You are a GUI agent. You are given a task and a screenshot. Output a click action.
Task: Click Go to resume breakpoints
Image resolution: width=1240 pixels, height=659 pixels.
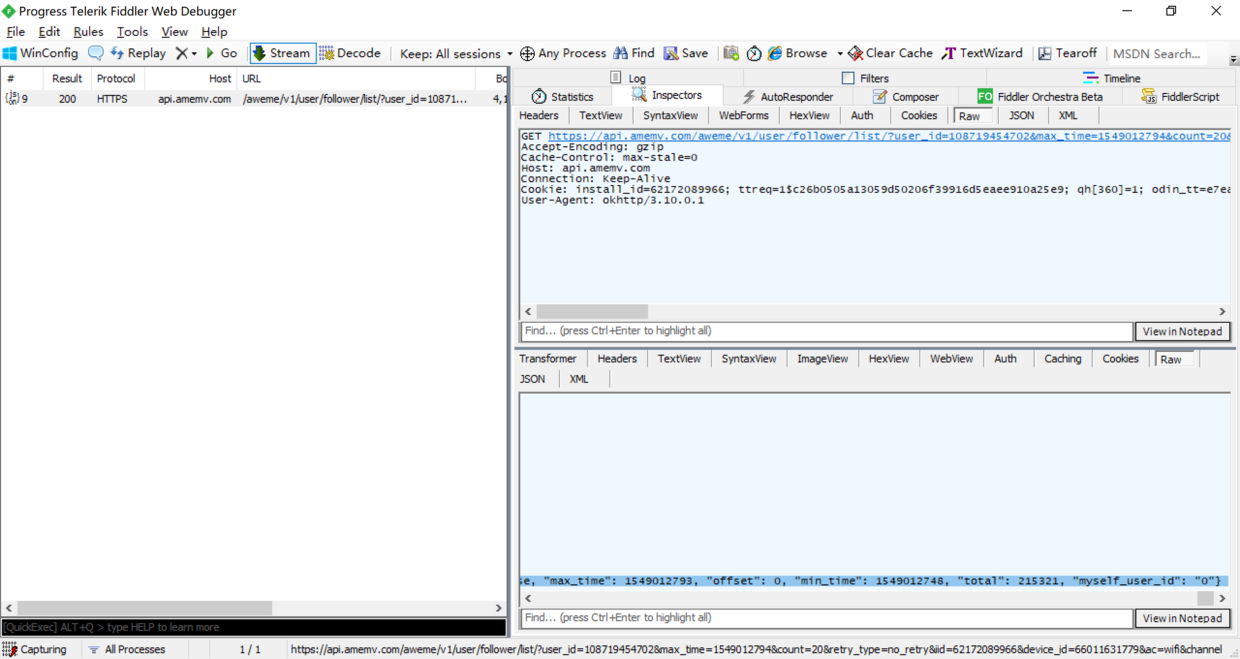pos(222,53)
